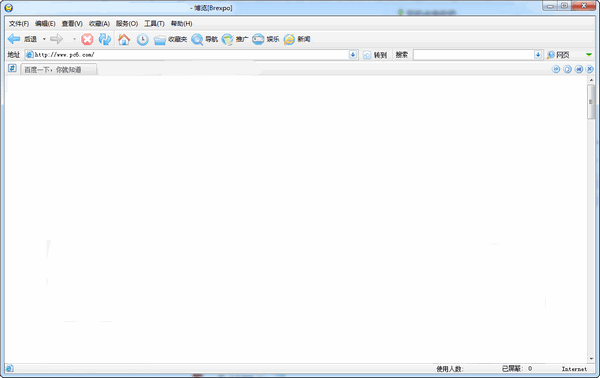
Task: Click the page scrollbar thumb
Action: click(591, 102)
